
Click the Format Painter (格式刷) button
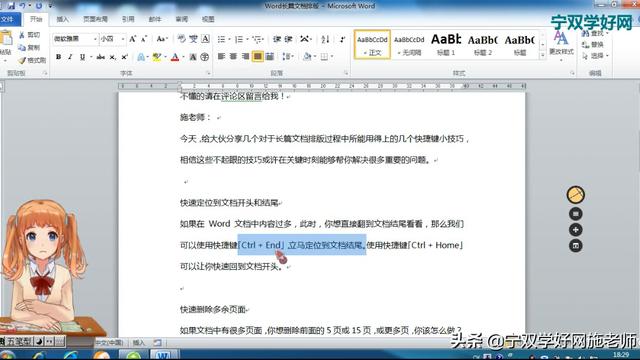click(32, 60)
